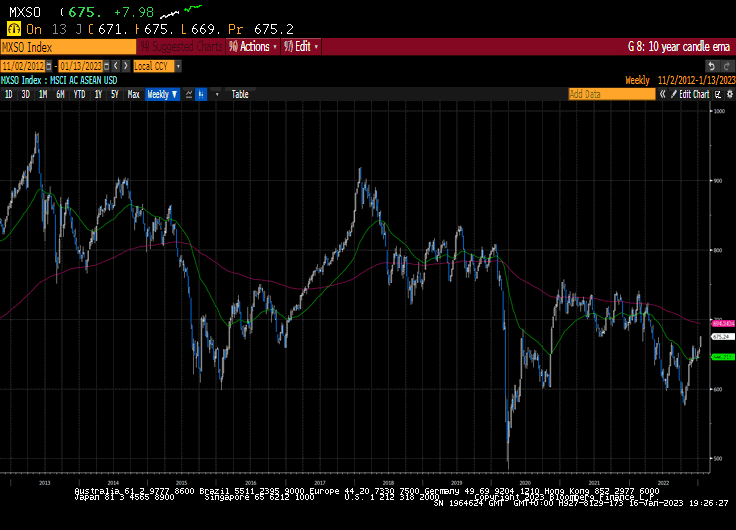The height and width of the screenshot is (530, 736).
Task: Select YTD time range
Action: [x=79, y=94]
